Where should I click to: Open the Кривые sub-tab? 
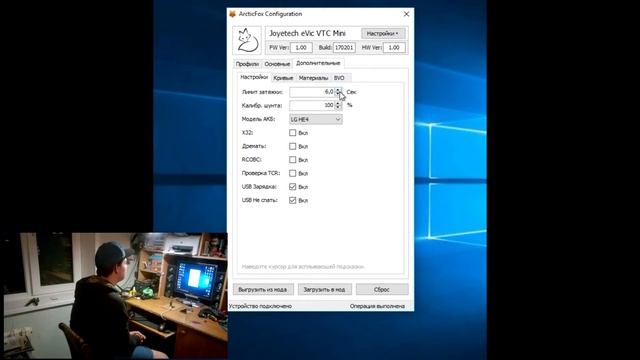coord(283,78)
